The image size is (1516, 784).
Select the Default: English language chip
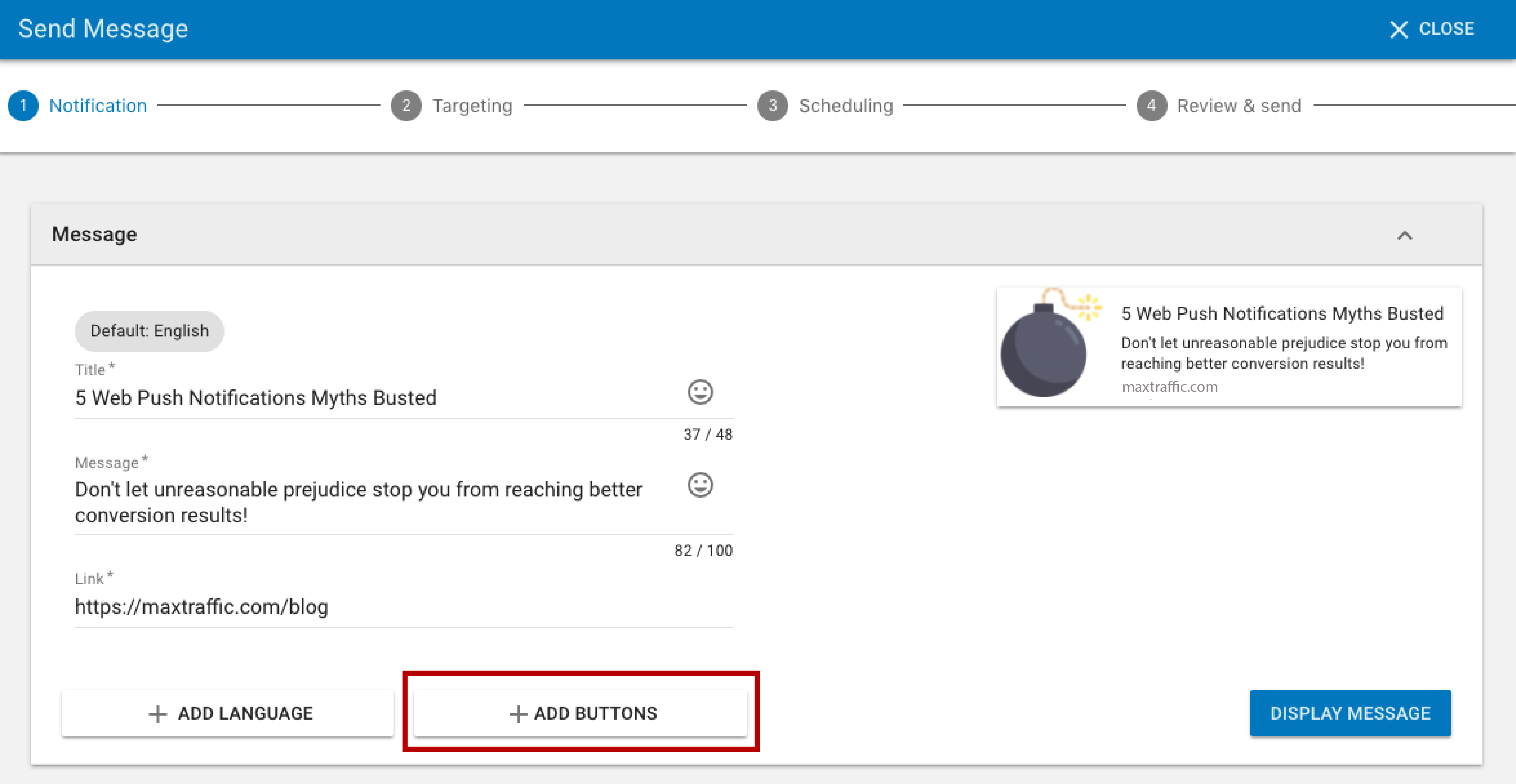(150, 331)
